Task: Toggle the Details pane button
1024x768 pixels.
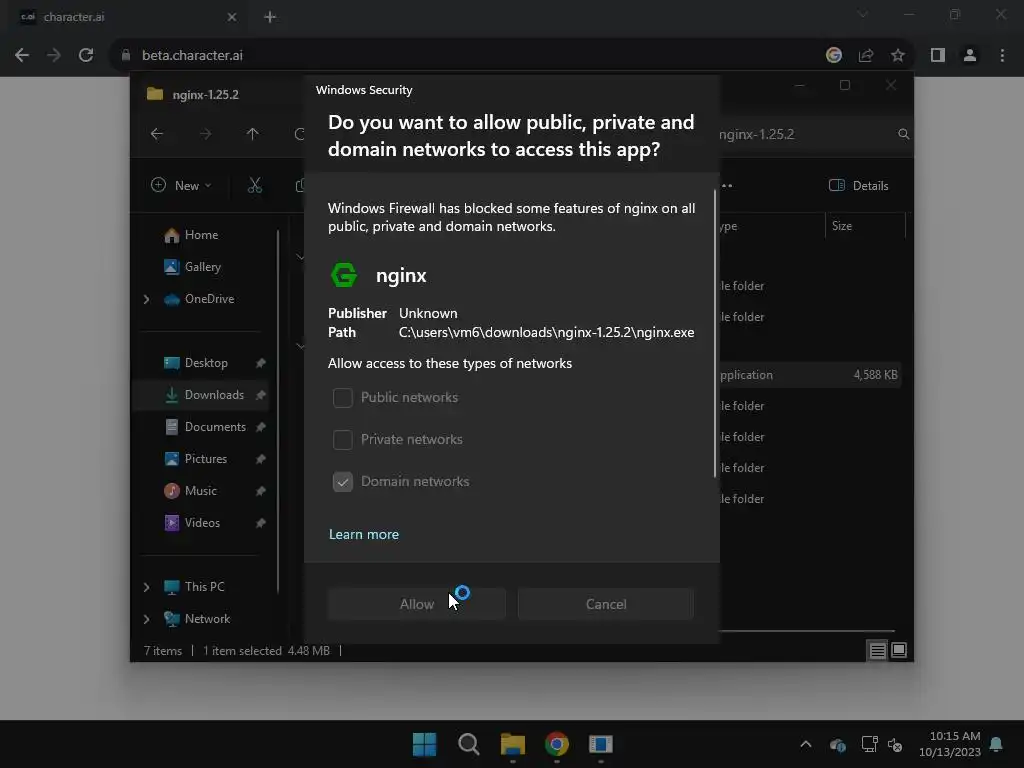Action: point(858,185)
